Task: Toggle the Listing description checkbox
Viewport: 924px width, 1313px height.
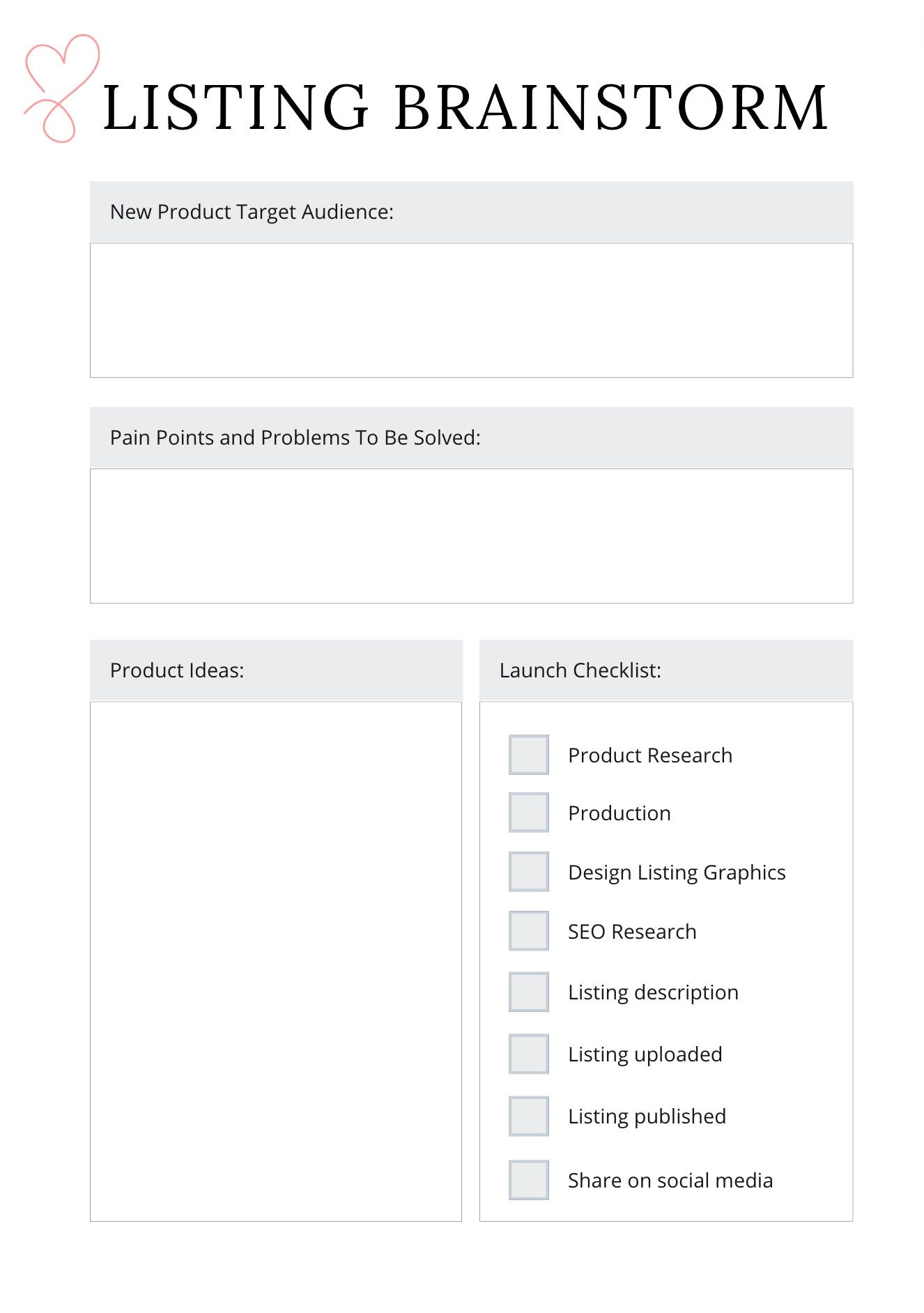Action: tap(528, 992)
